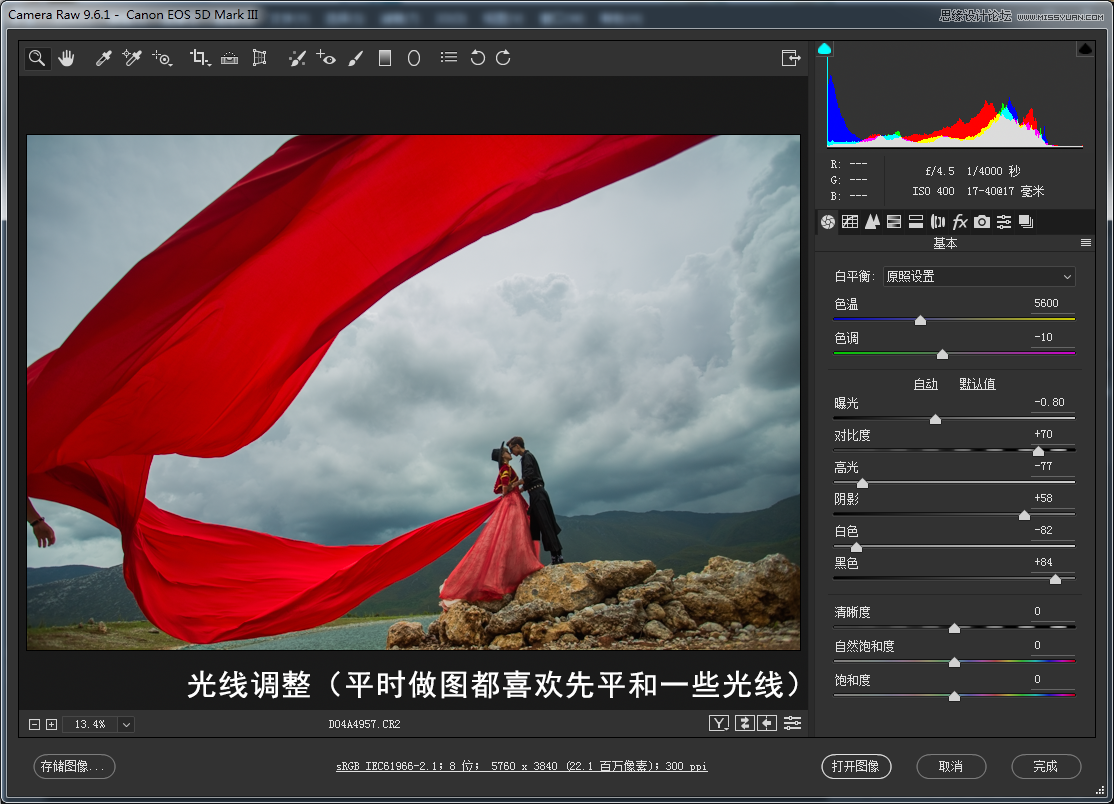Adjust the 对比度 contrast slider handle

[1038, 452]
